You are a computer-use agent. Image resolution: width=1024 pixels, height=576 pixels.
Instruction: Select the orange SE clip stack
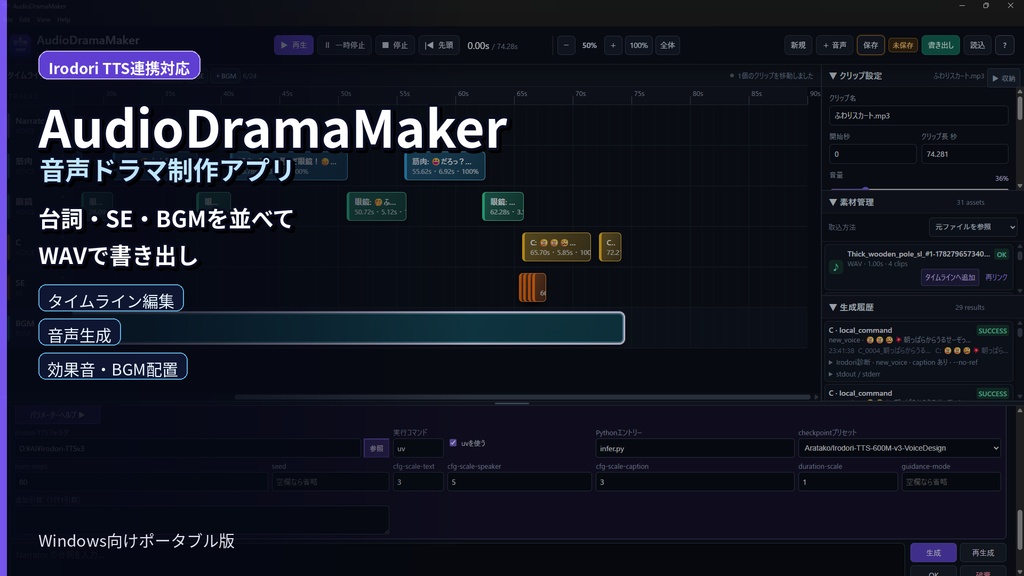tap(532, 287)
